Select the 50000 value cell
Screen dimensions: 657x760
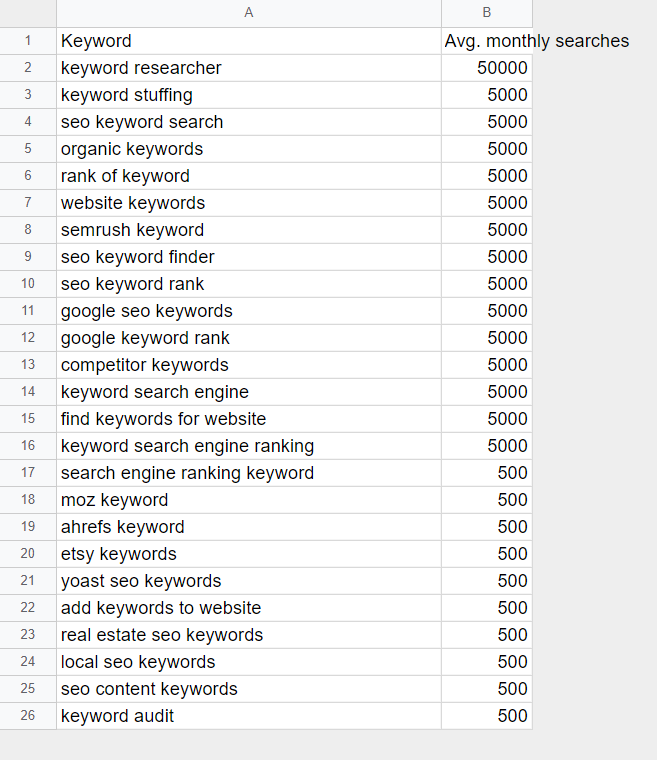(487, 68)
